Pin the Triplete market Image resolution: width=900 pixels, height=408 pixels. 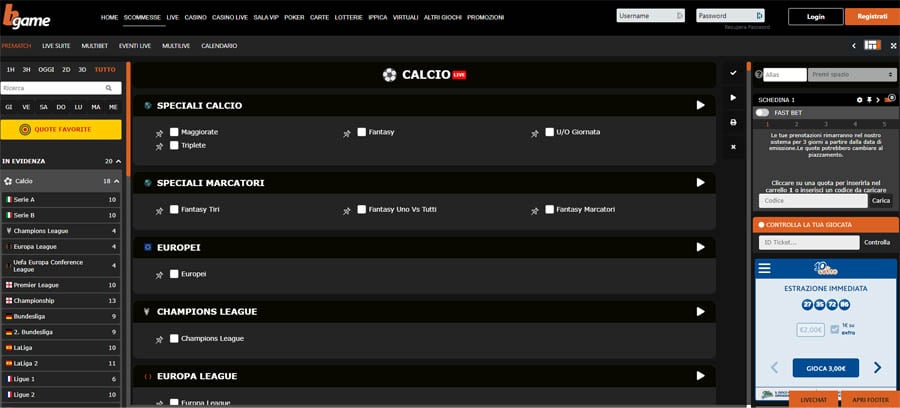(159, 147)
